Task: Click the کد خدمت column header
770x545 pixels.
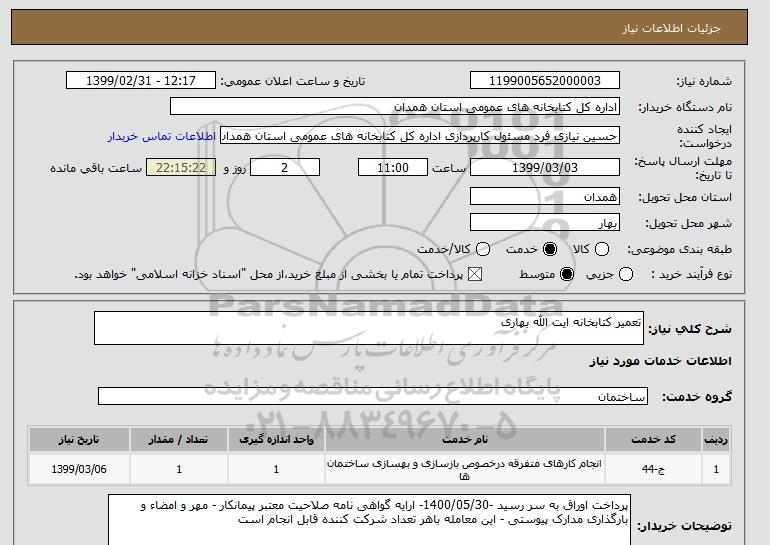Action: click(653, 439)
